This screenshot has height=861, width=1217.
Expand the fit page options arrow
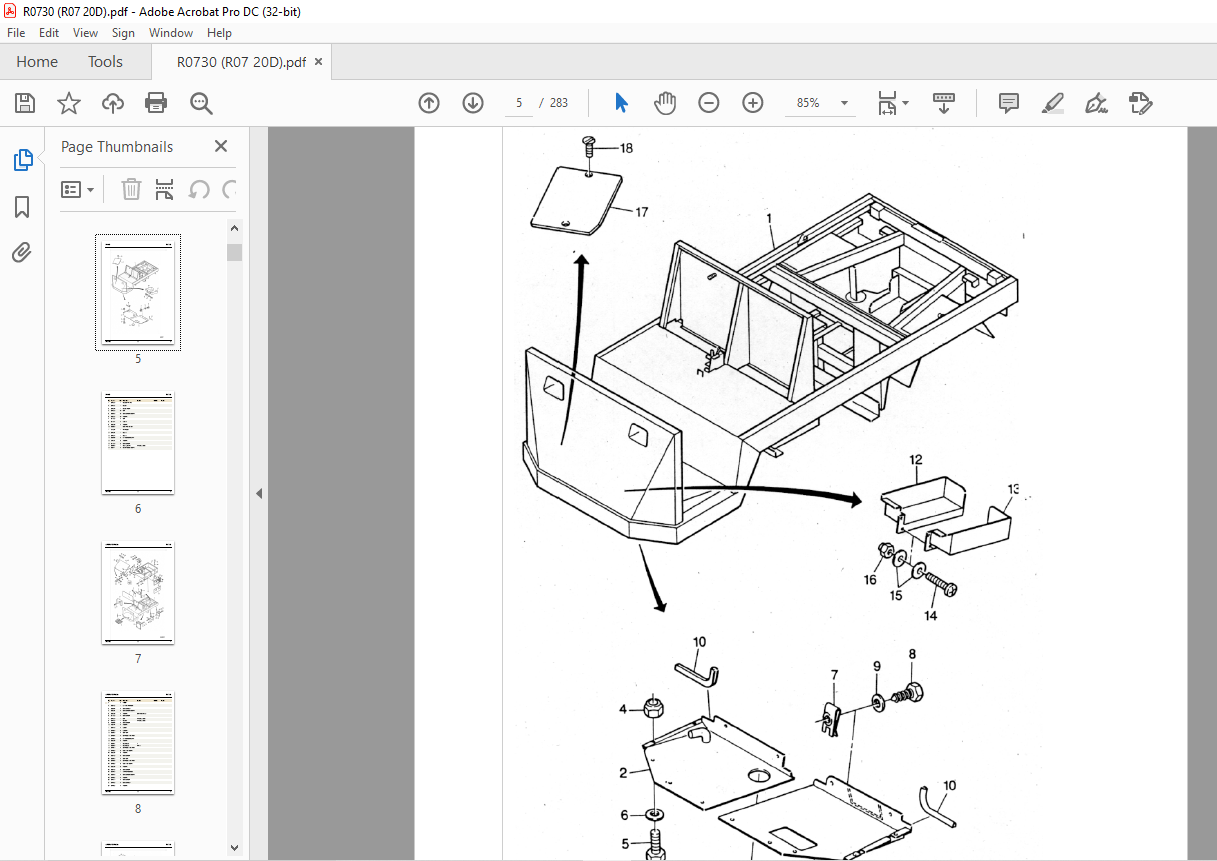[x=906, y=103]
